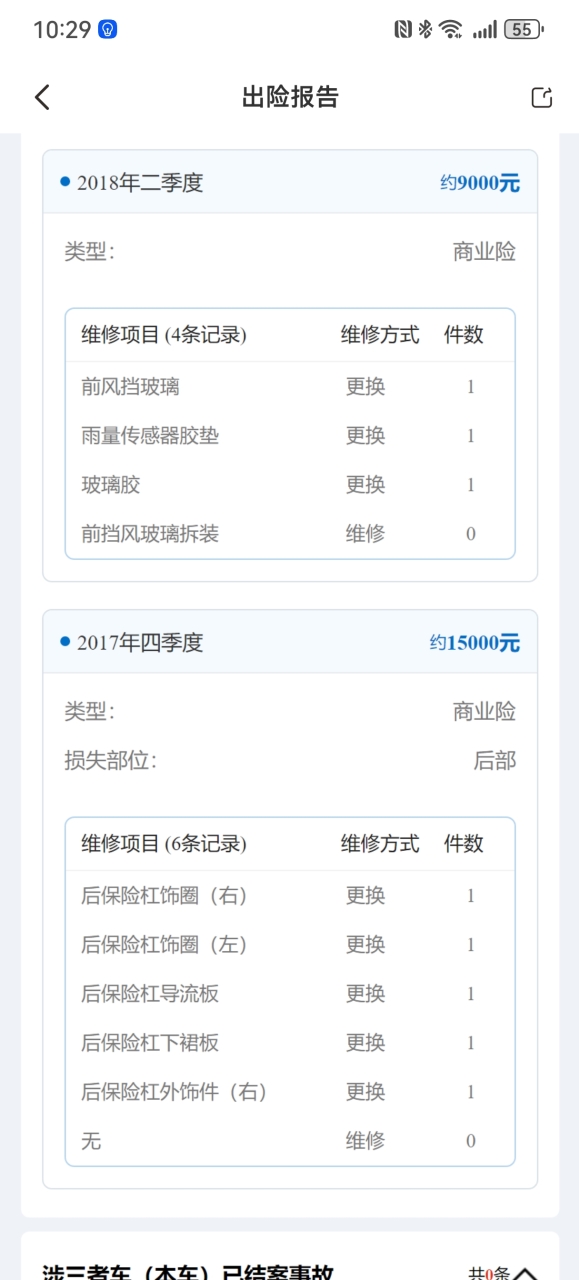Tap the blue lightbulb notification icon
Screen dimensions: 579x1280
[x=107, y=30]
